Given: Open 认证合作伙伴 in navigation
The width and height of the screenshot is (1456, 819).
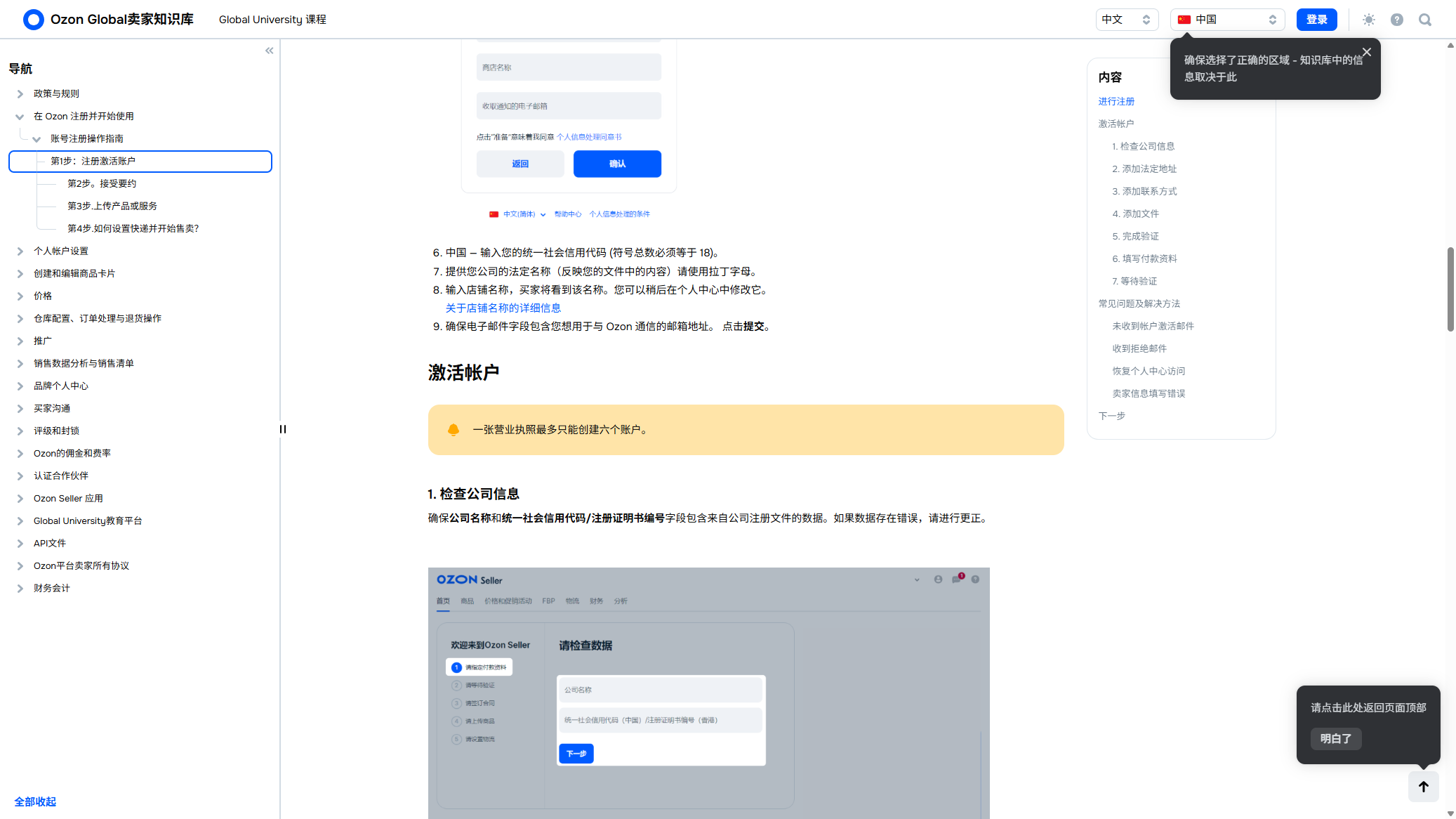Looking at the screenshot, I should 61,476.
